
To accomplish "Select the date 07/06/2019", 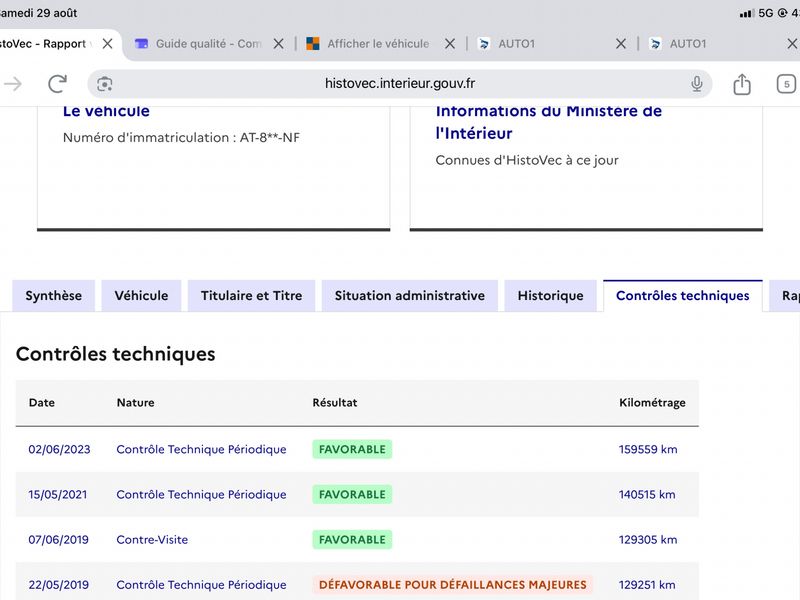I will (59, 540).
